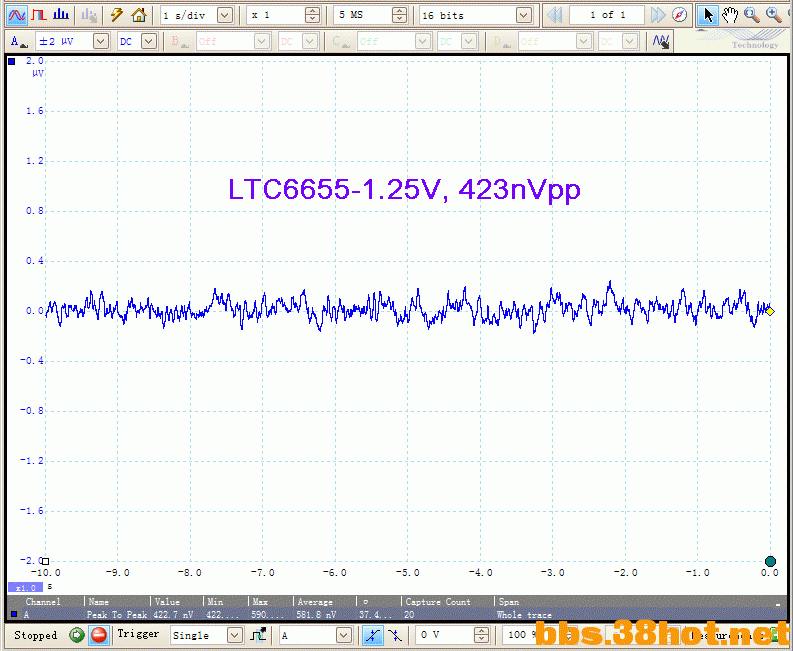Click the Average column header
The image size is (793, 651).
315,601
